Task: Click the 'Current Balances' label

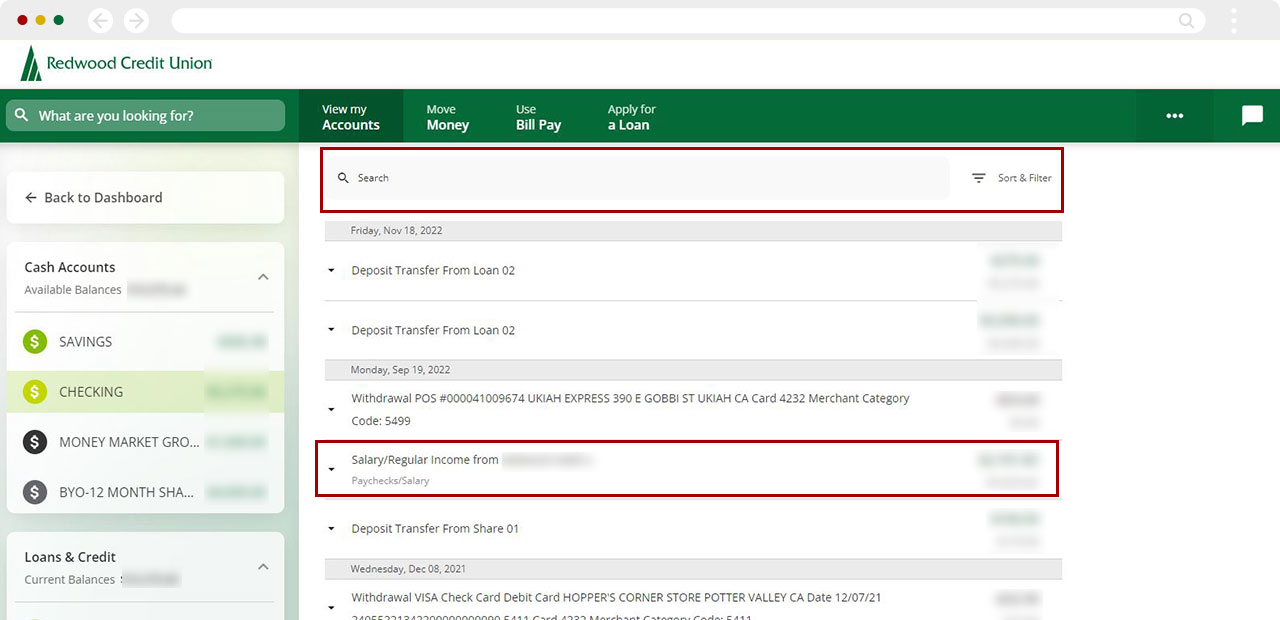Action: (x=70, y=580)
